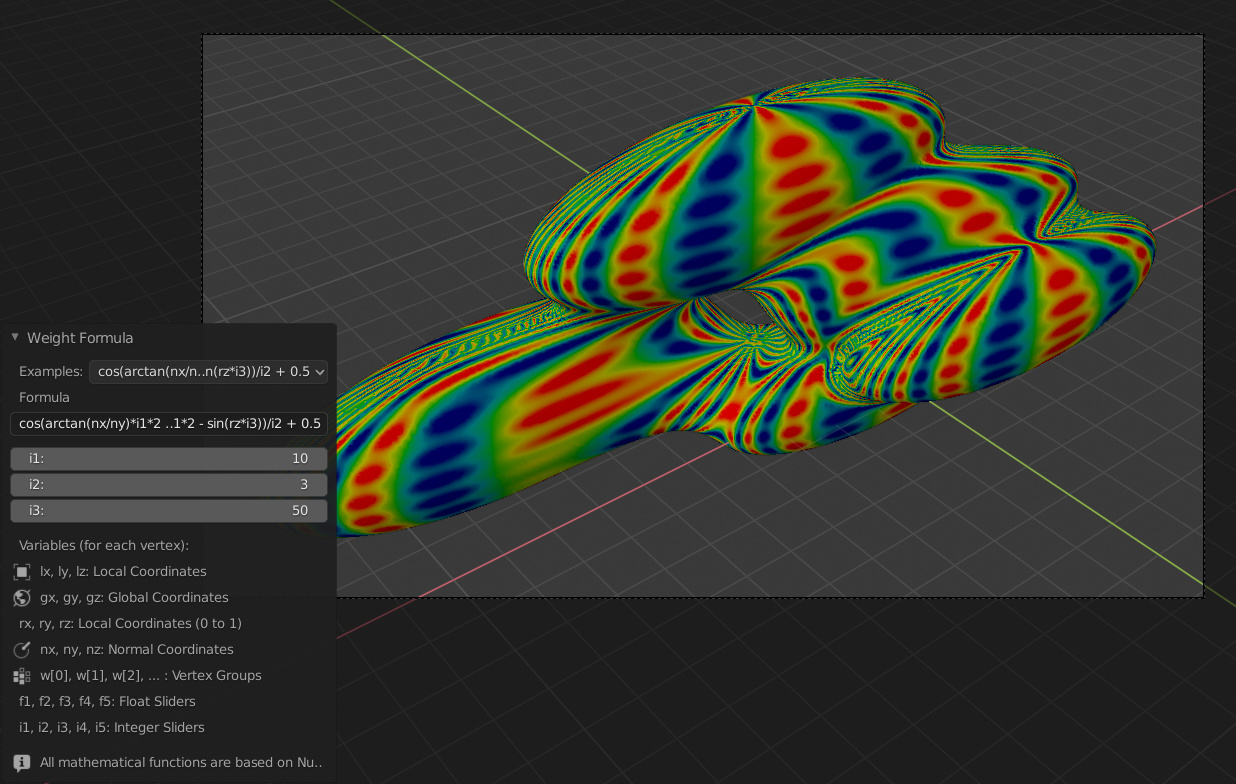Click the info icon about mathematical functions
This screenshot has height=784, width=1236.
(21, 762)
